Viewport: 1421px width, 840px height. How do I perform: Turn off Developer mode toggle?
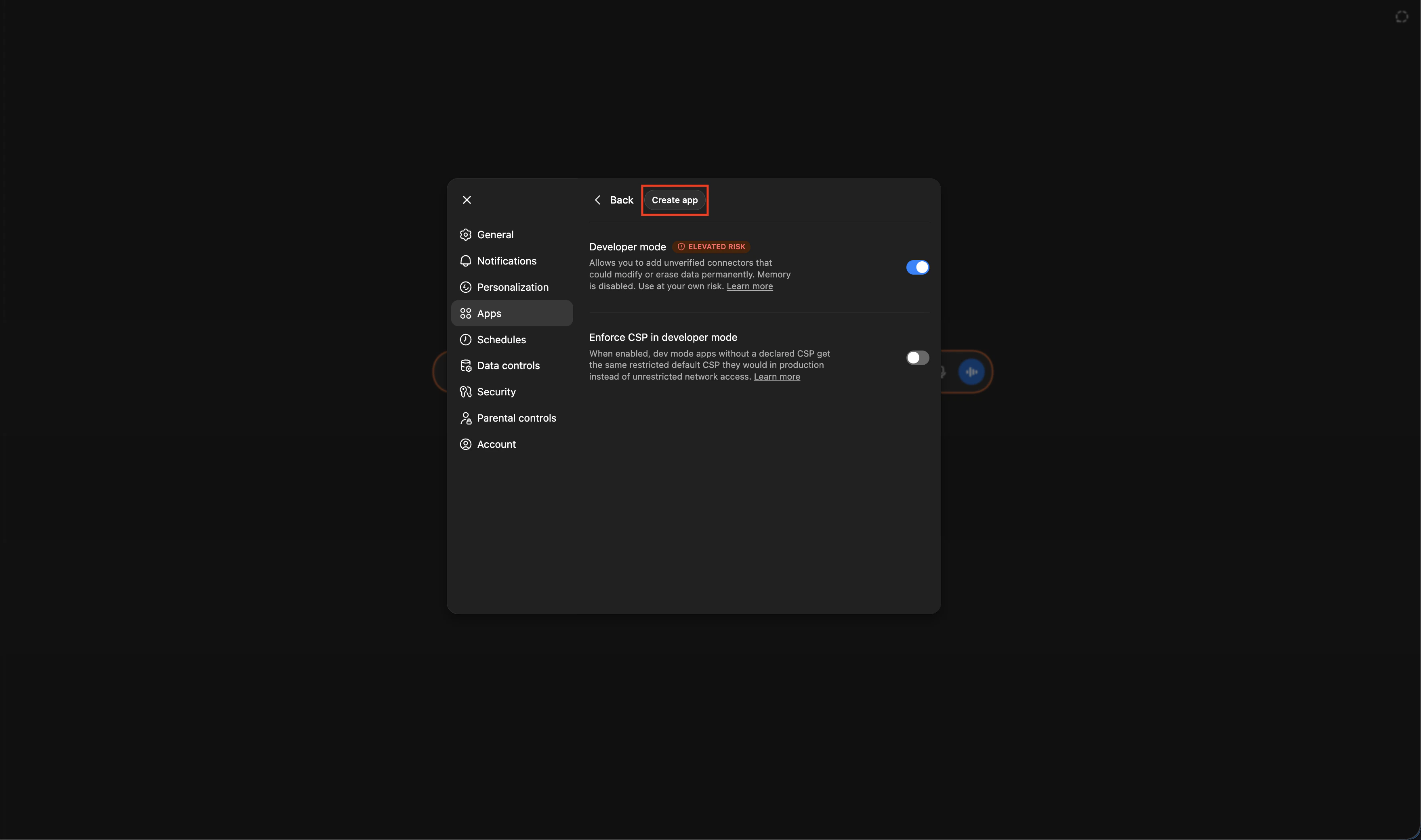pos(917,267)
